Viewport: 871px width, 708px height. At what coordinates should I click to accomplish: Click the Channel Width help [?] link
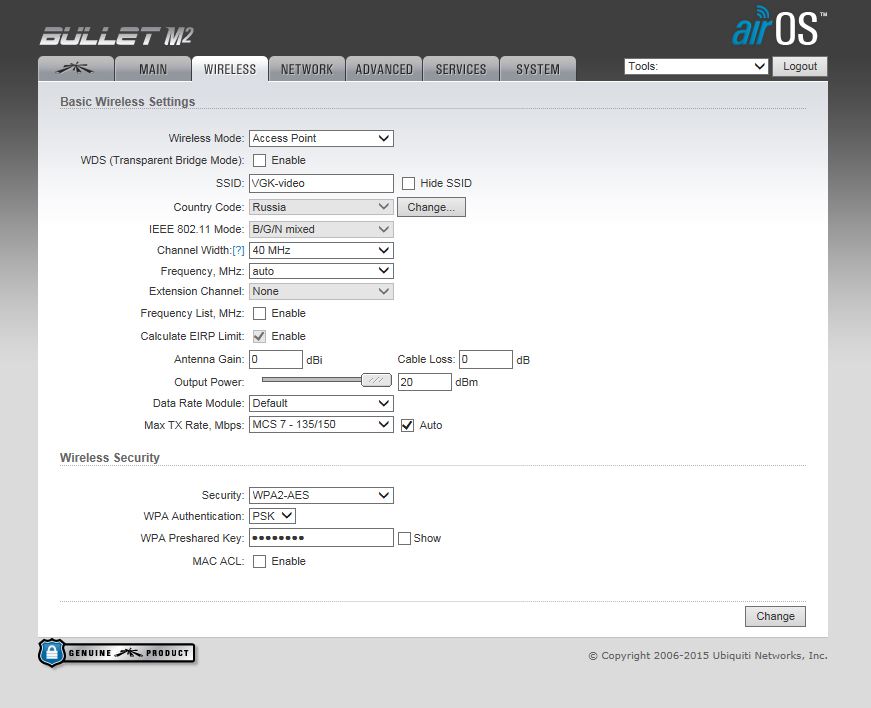click(238, 250)
